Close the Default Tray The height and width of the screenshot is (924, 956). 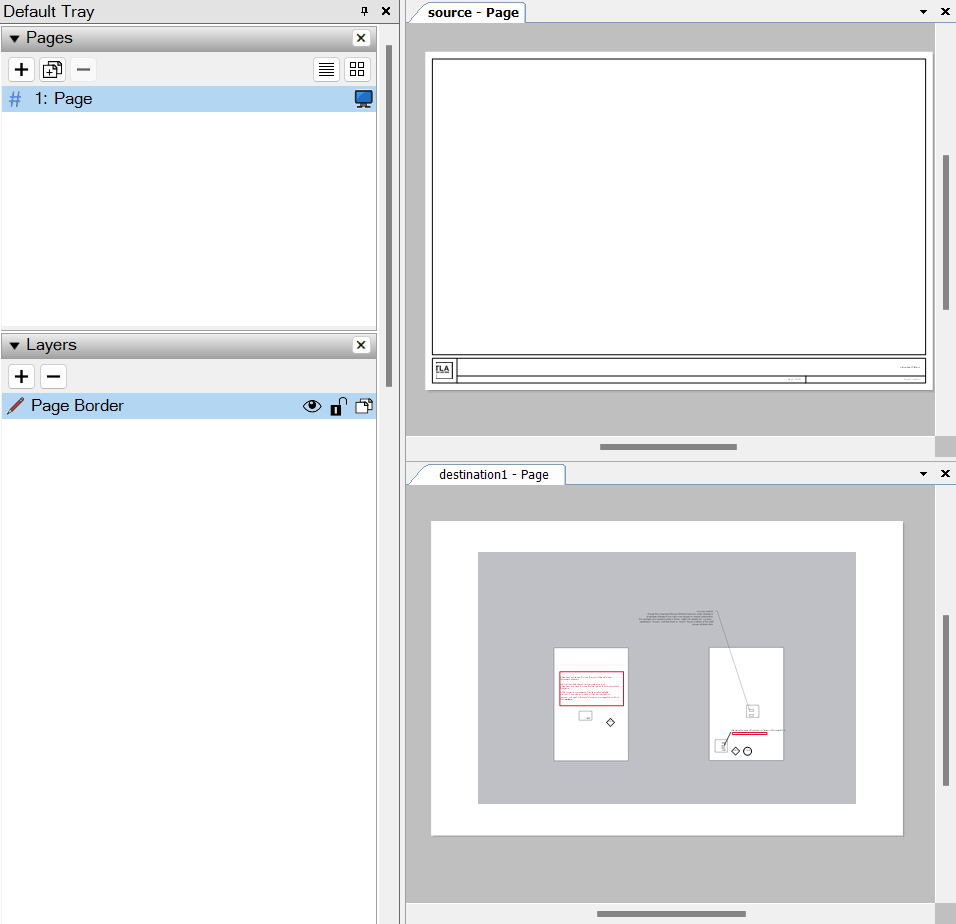click(386, 11)
